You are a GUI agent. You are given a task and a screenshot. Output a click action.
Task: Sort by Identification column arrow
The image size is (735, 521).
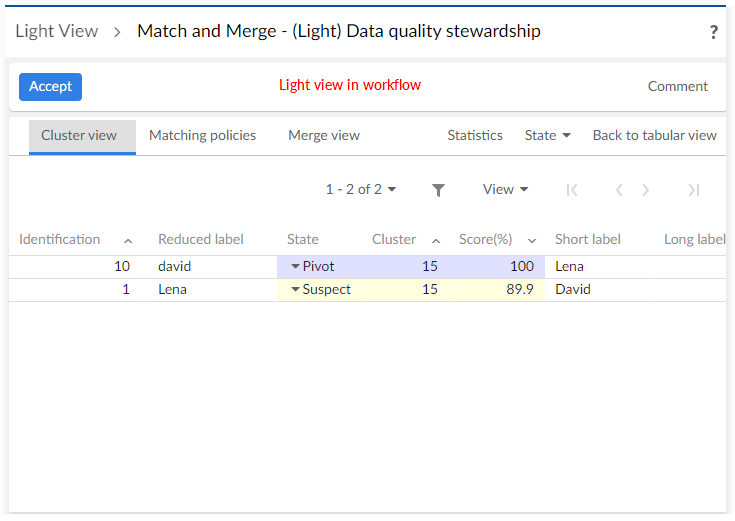pos(128,240)
